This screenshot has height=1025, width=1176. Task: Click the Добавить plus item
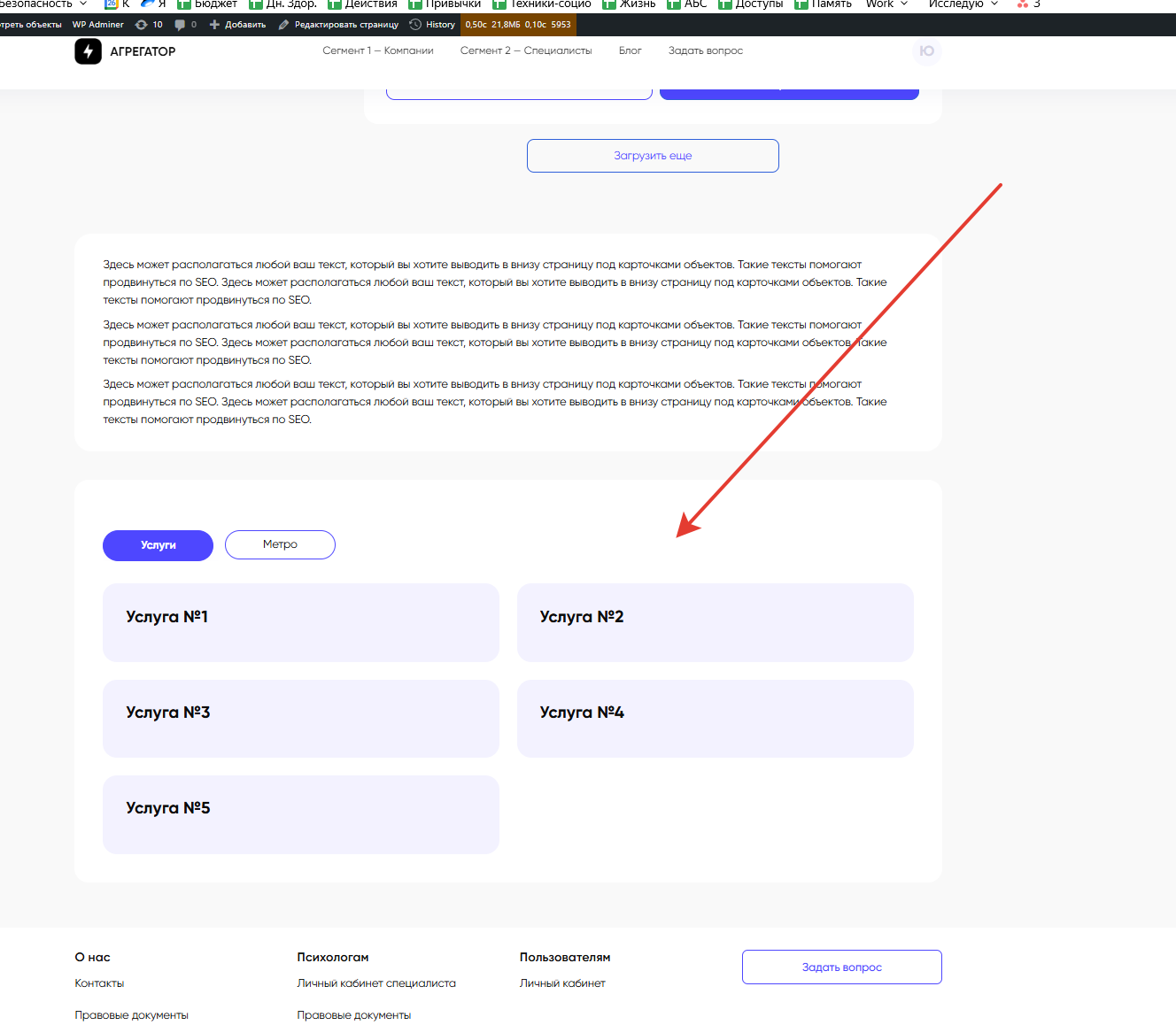coord(237,25)
